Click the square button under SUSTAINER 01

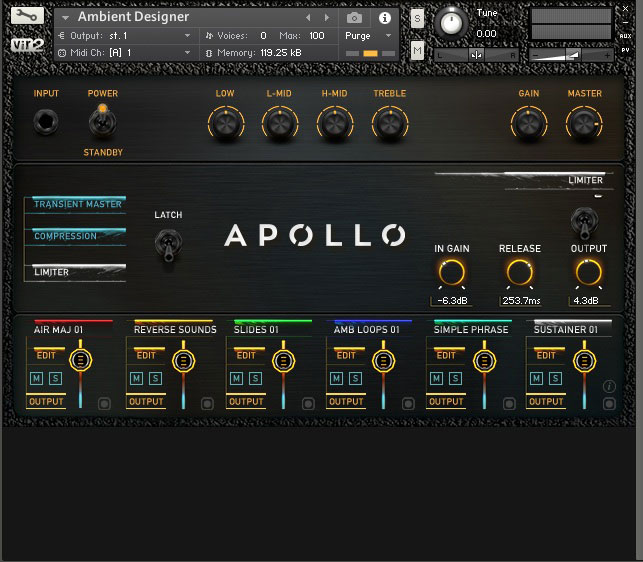click(x=609, y=404)
